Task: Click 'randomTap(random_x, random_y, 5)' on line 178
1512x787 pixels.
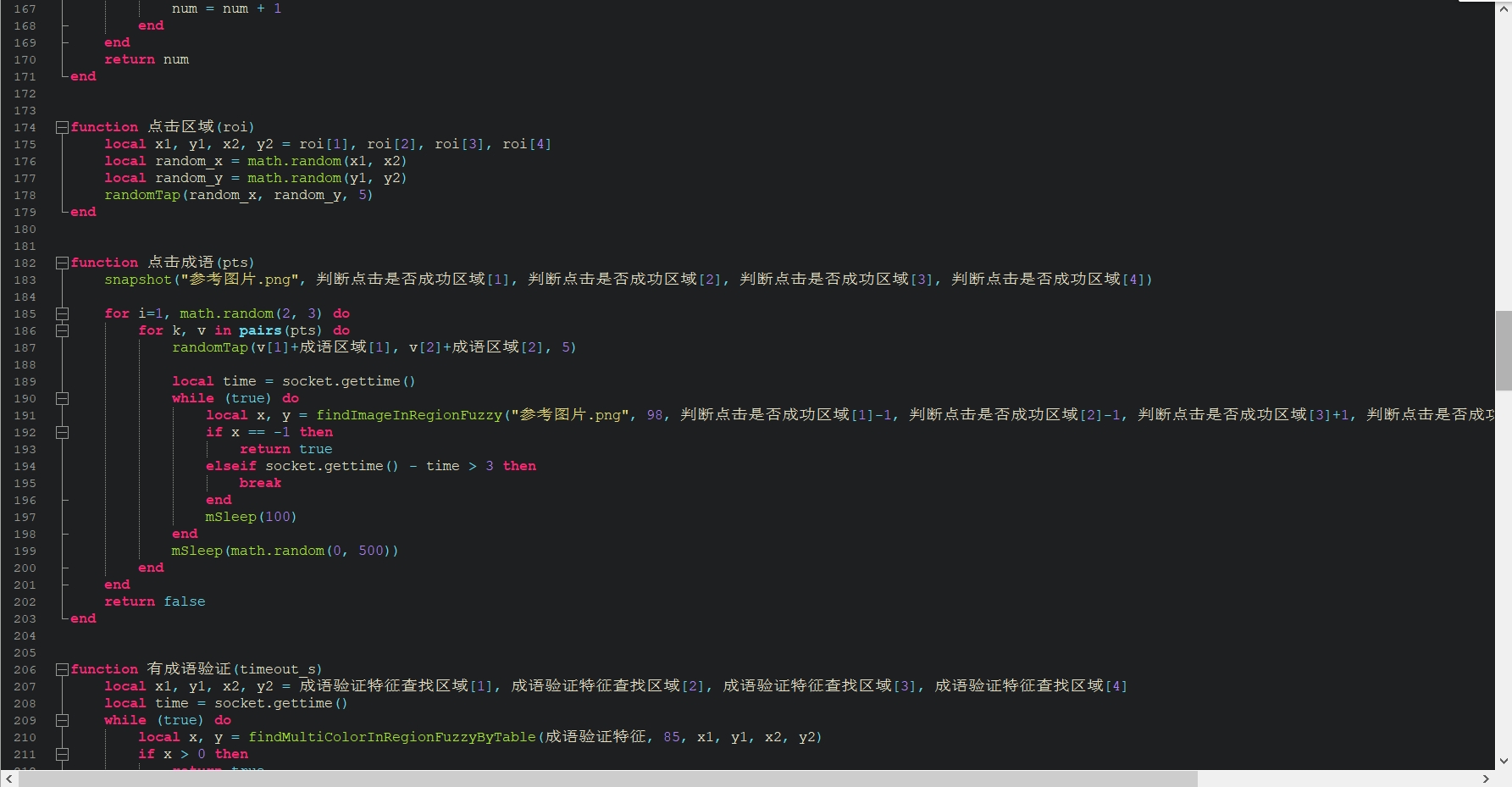Action: click(x=239, y=195)
